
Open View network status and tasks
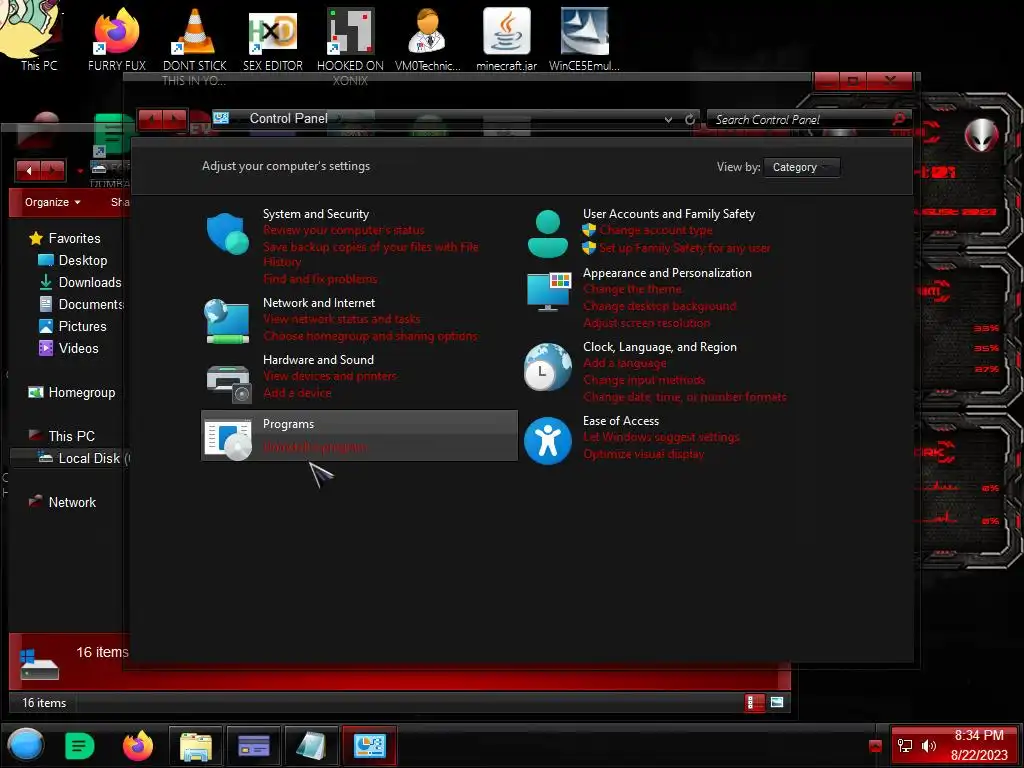(342, 319)
